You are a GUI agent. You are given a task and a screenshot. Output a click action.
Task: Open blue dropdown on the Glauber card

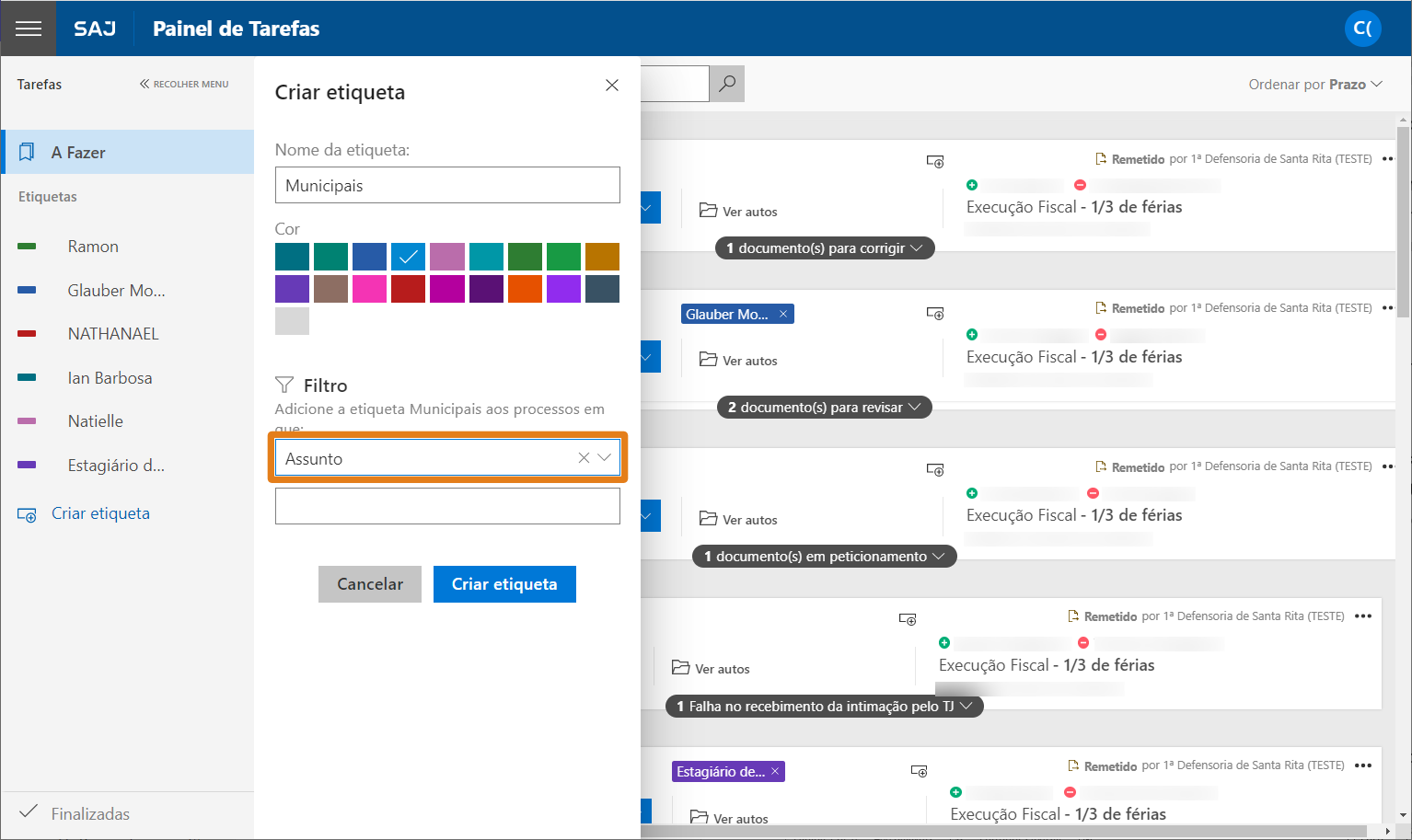click(x=650, y=357)
